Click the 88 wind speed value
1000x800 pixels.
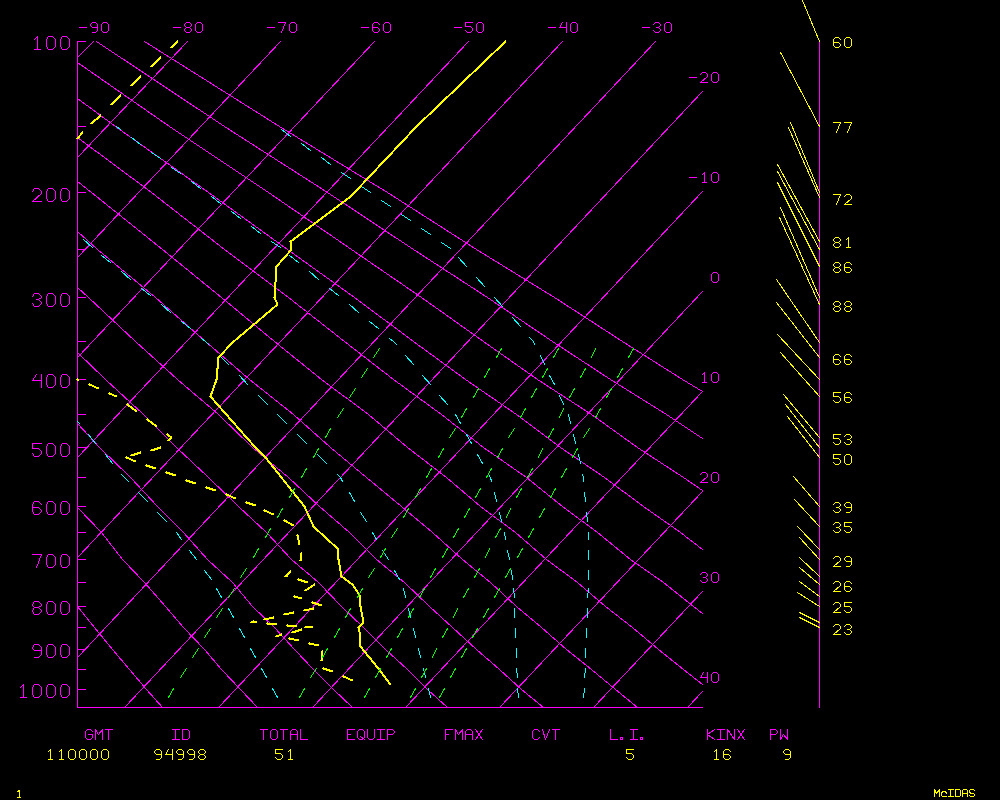pos(842,306)
